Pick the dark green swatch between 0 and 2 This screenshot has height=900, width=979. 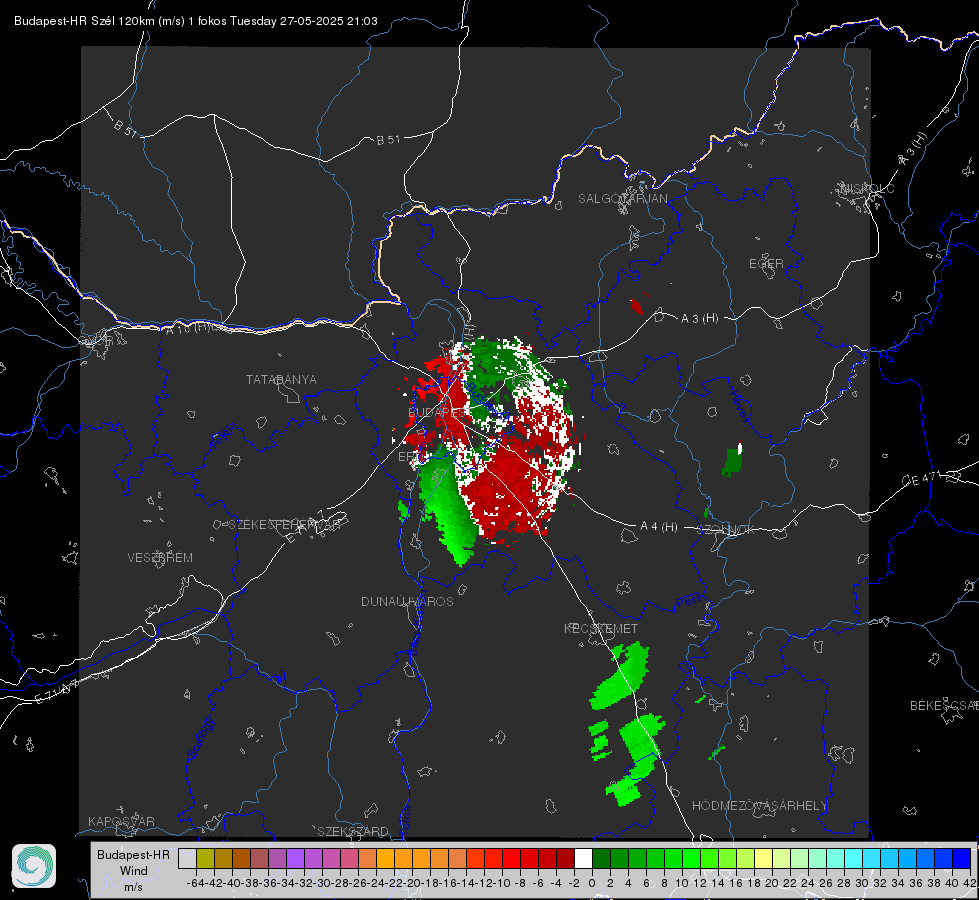point(601,859)
